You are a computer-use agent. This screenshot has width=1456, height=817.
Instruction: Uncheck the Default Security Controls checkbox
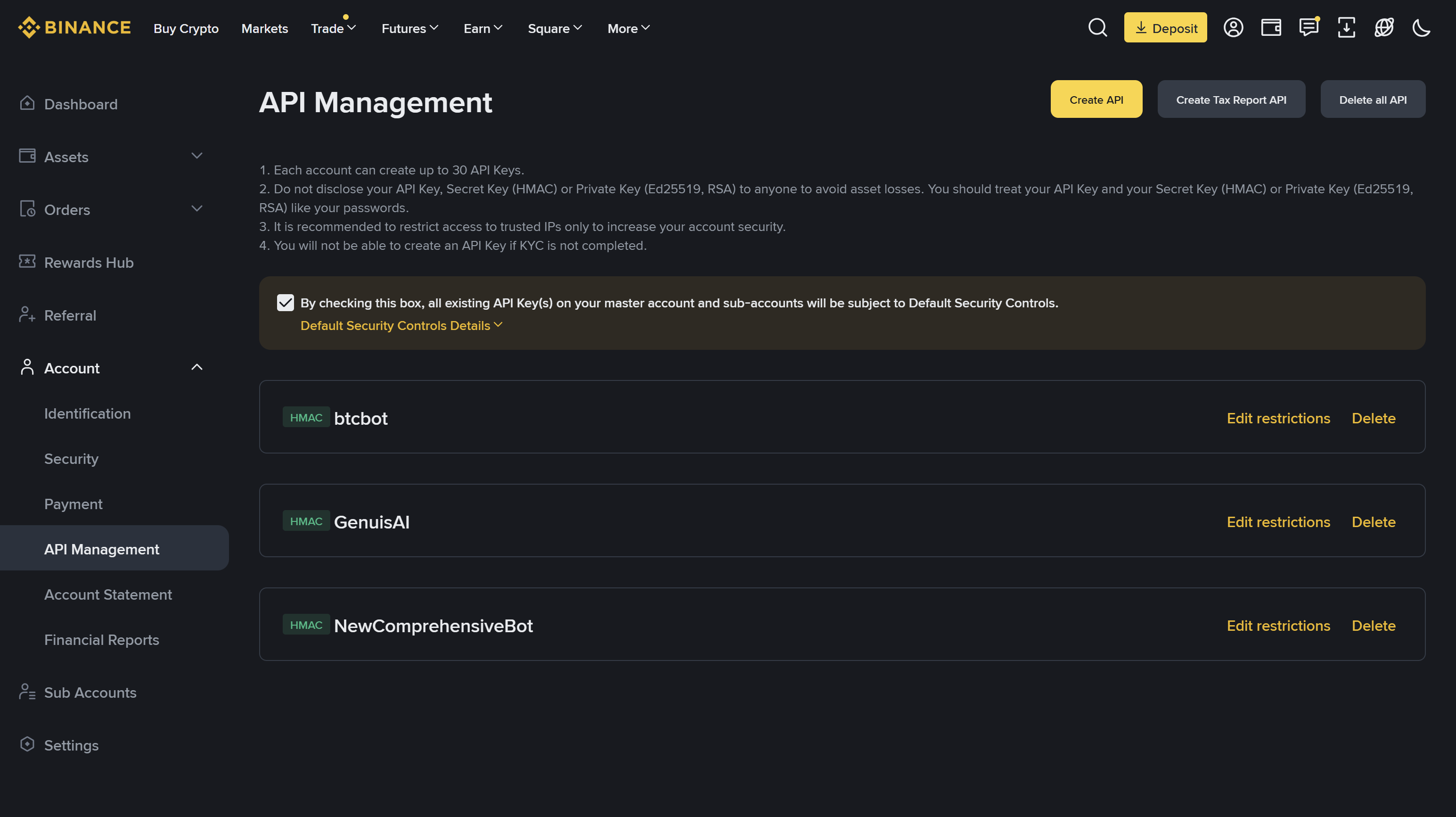(286, 303)
